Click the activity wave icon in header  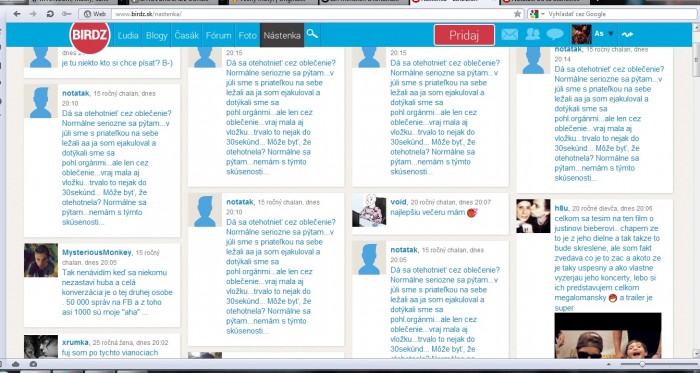coord(627,34)
